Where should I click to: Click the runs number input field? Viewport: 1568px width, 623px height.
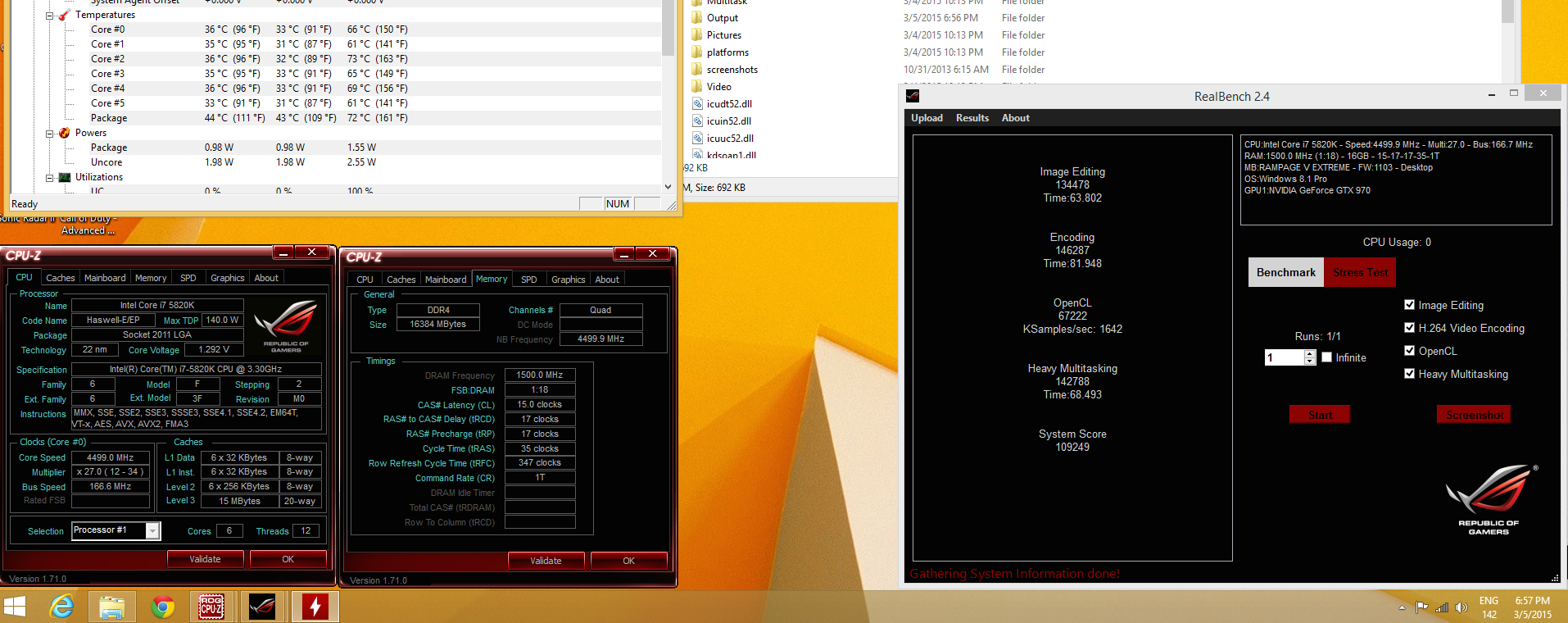[1285, 357]
